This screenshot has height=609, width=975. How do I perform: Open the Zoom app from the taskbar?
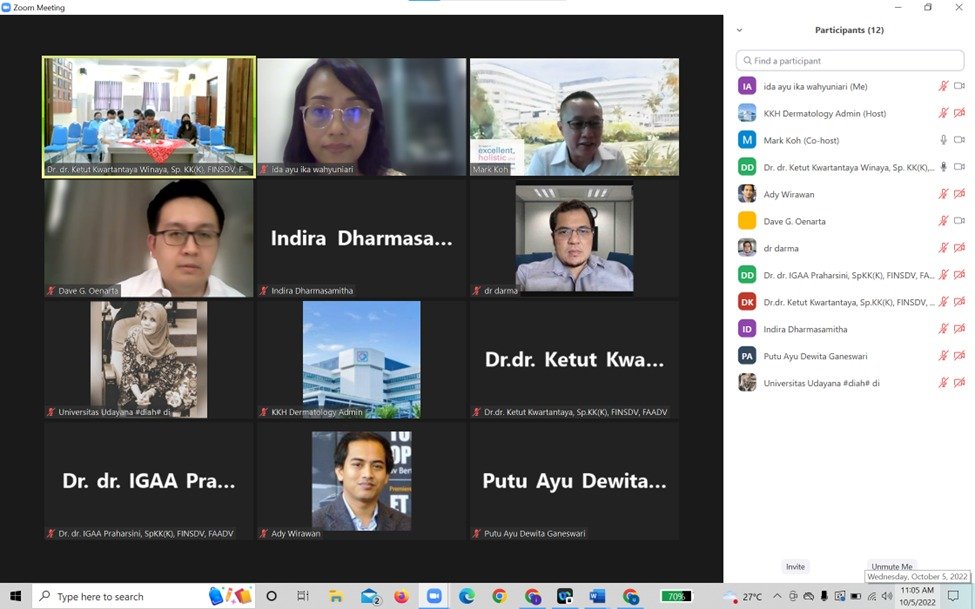[x=434, y=596]
